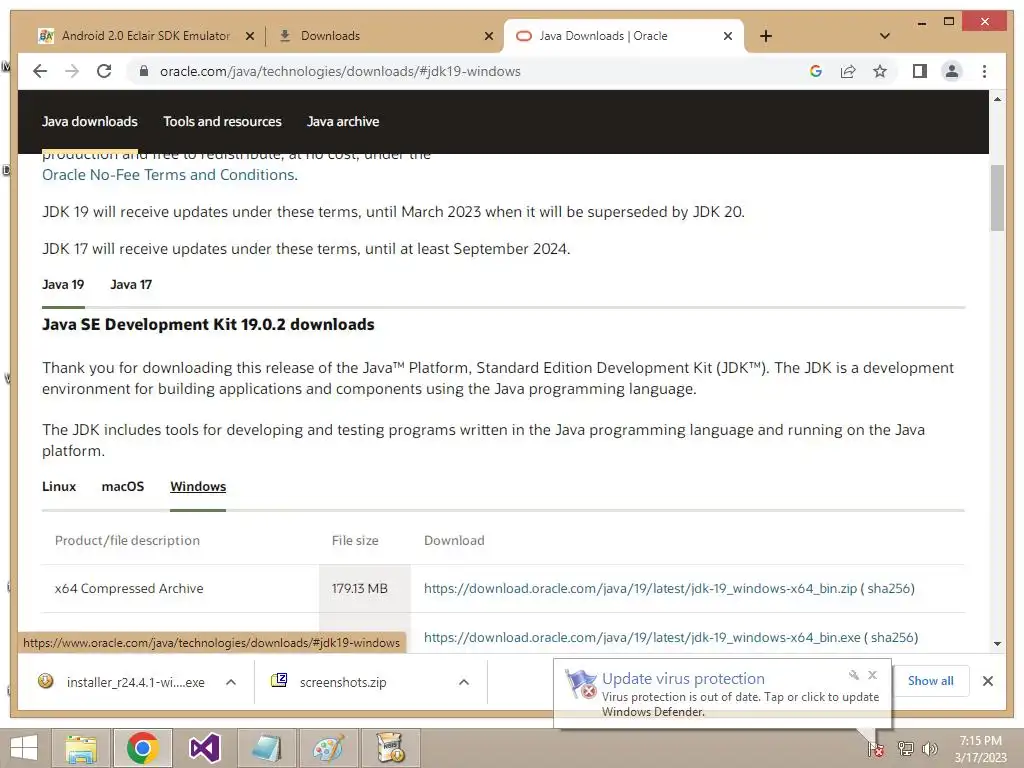Open a new browser tab
The height and width of the screenshot is (768, 1024).
pos(766,36)
